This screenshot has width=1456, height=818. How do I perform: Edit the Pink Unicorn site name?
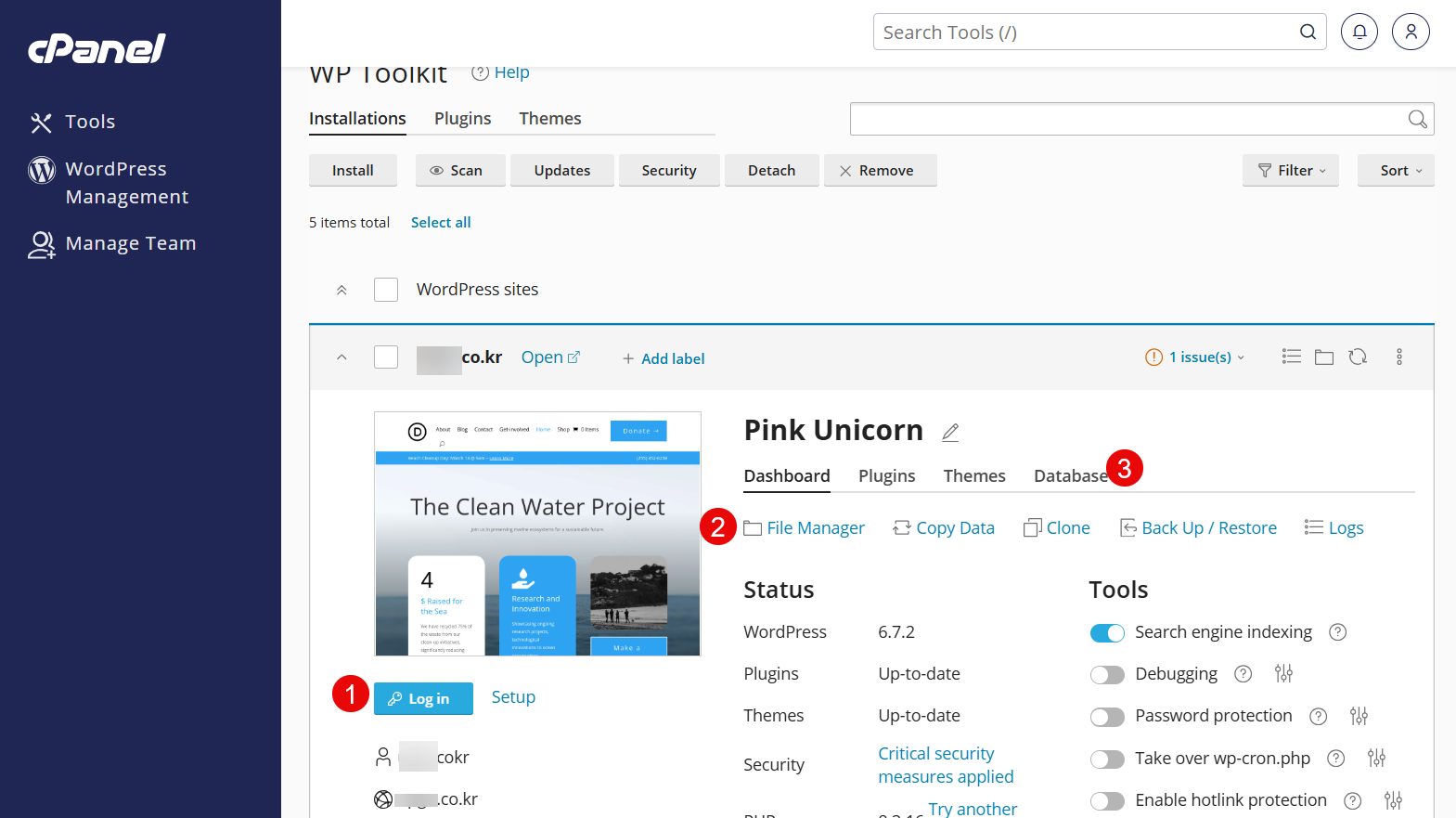950,432
